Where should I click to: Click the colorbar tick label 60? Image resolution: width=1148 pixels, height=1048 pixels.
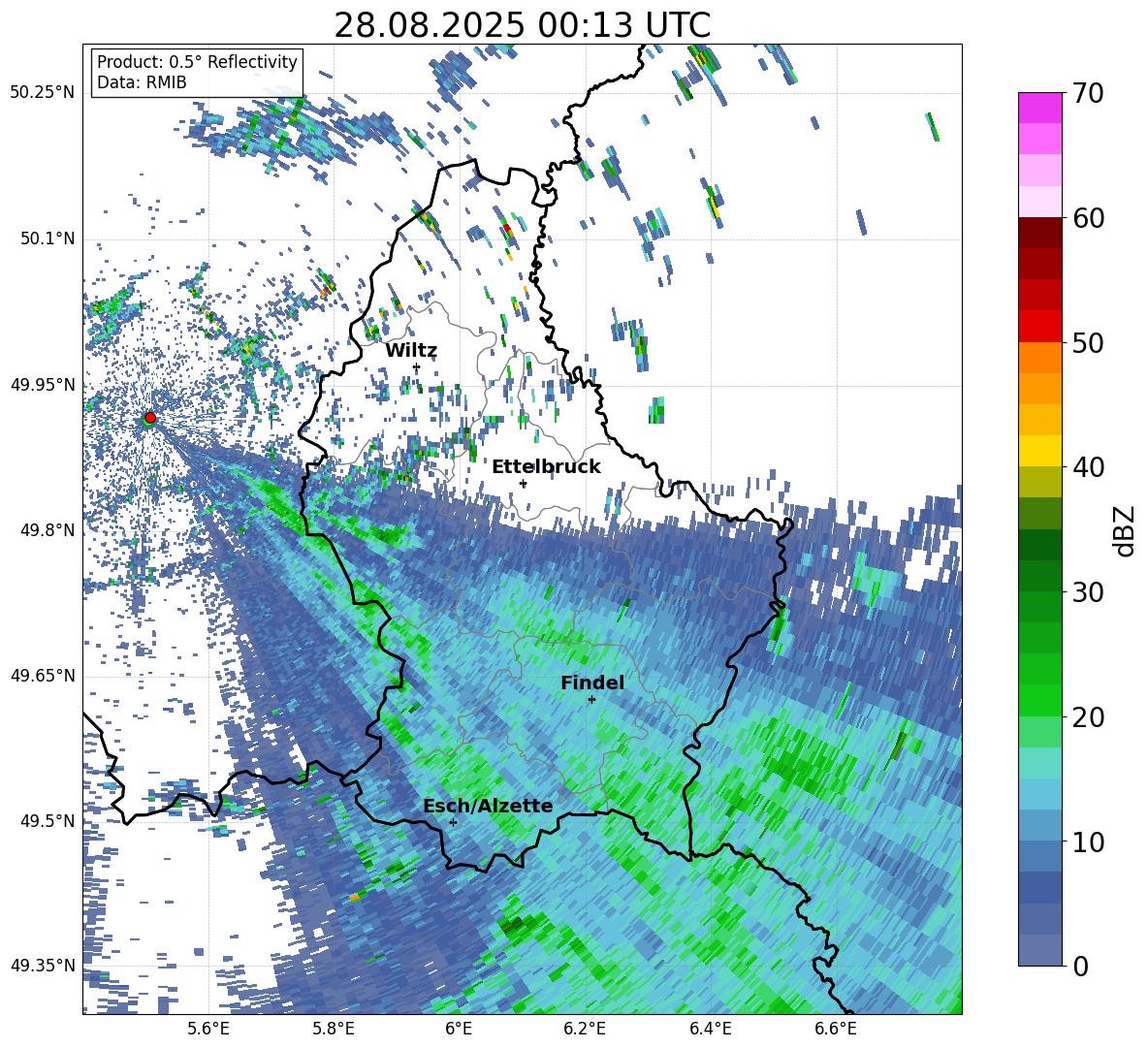tap(1088, 218)
